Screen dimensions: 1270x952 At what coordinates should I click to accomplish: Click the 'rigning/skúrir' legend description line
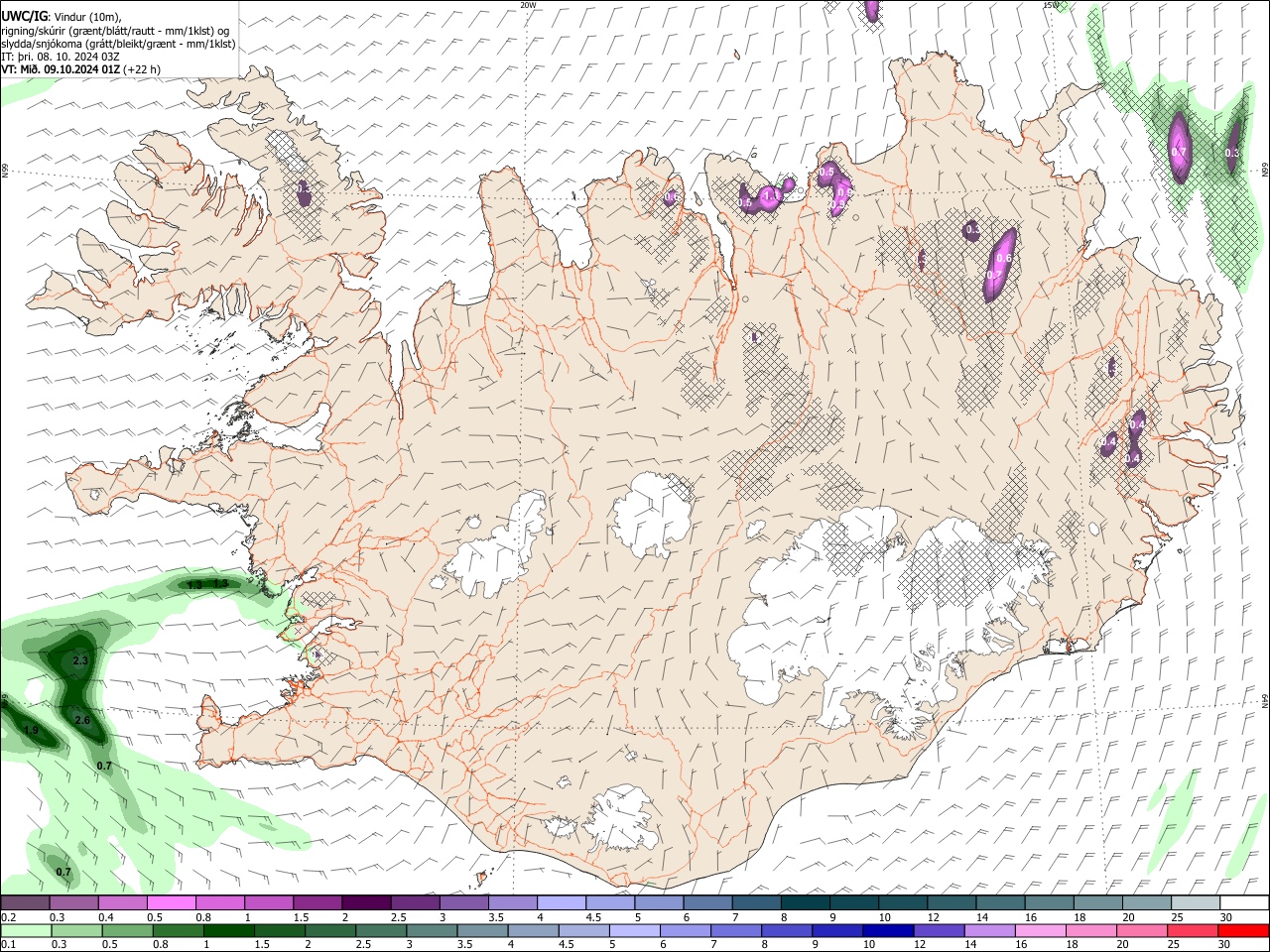point(115,30)
